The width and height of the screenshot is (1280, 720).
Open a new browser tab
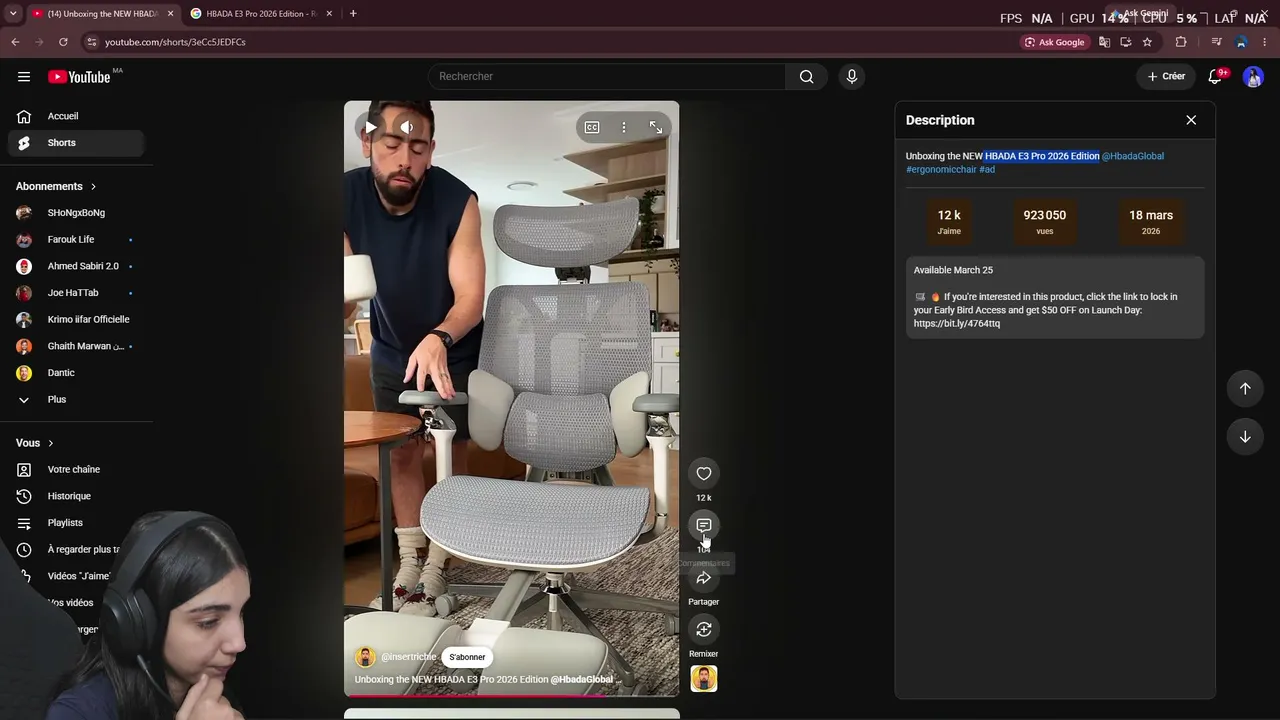click(353, 14)
